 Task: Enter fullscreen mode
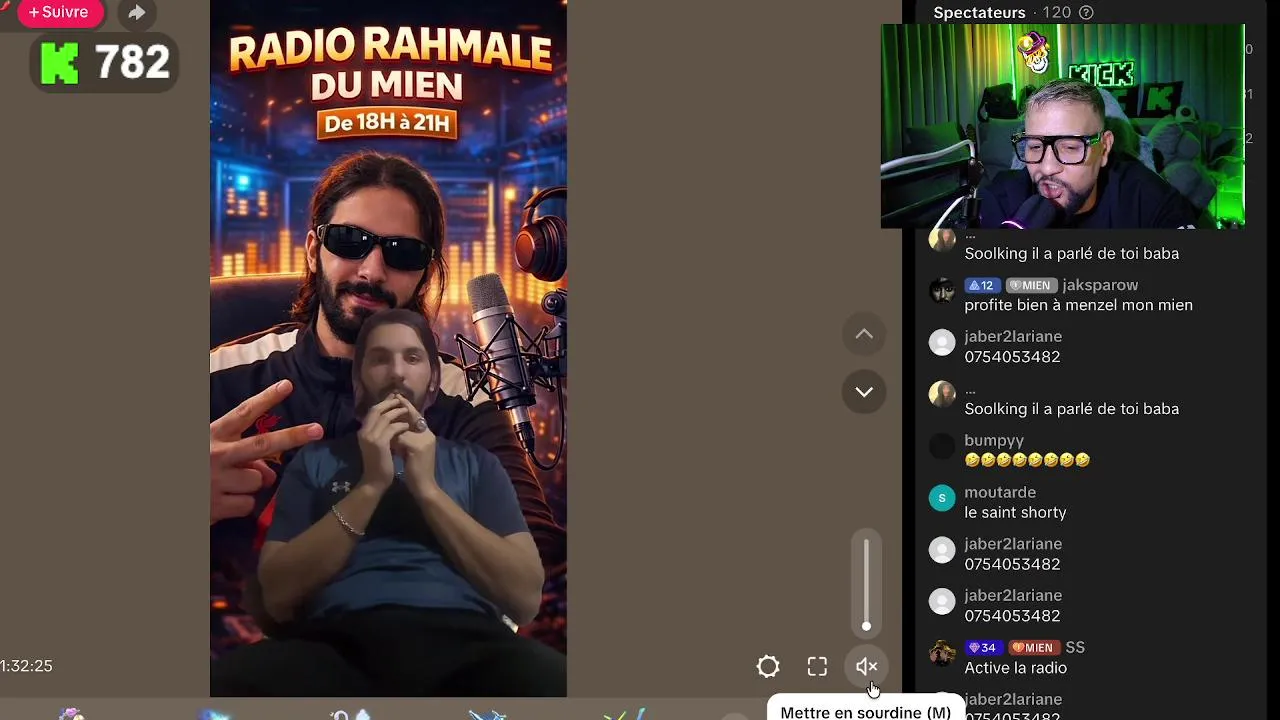tap(817, 667)
